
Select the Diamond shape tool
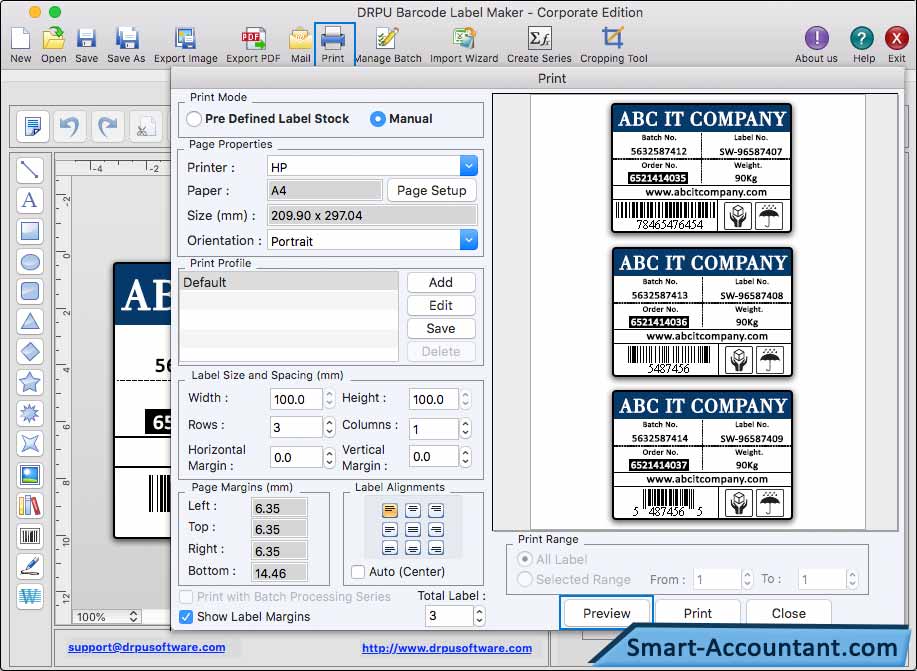click(30, 352)
